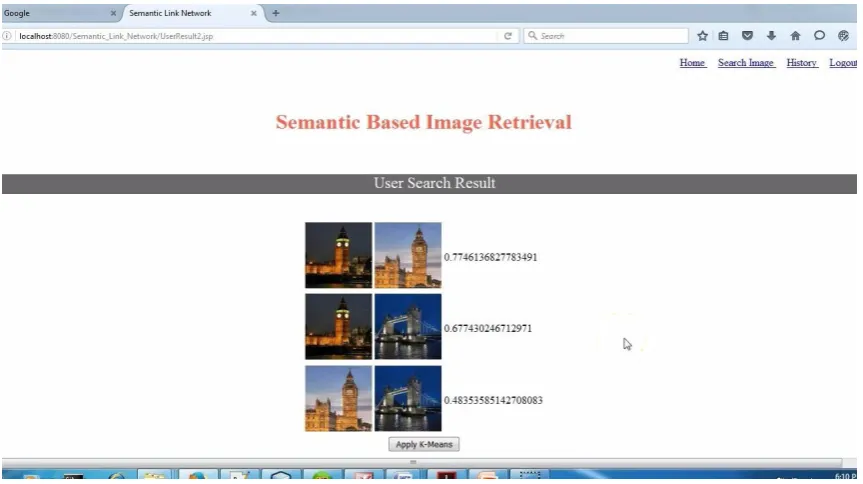Click the chat bubble toolbar icon
The height and width of the screenshot is (484, 863).
click(820, 36)
